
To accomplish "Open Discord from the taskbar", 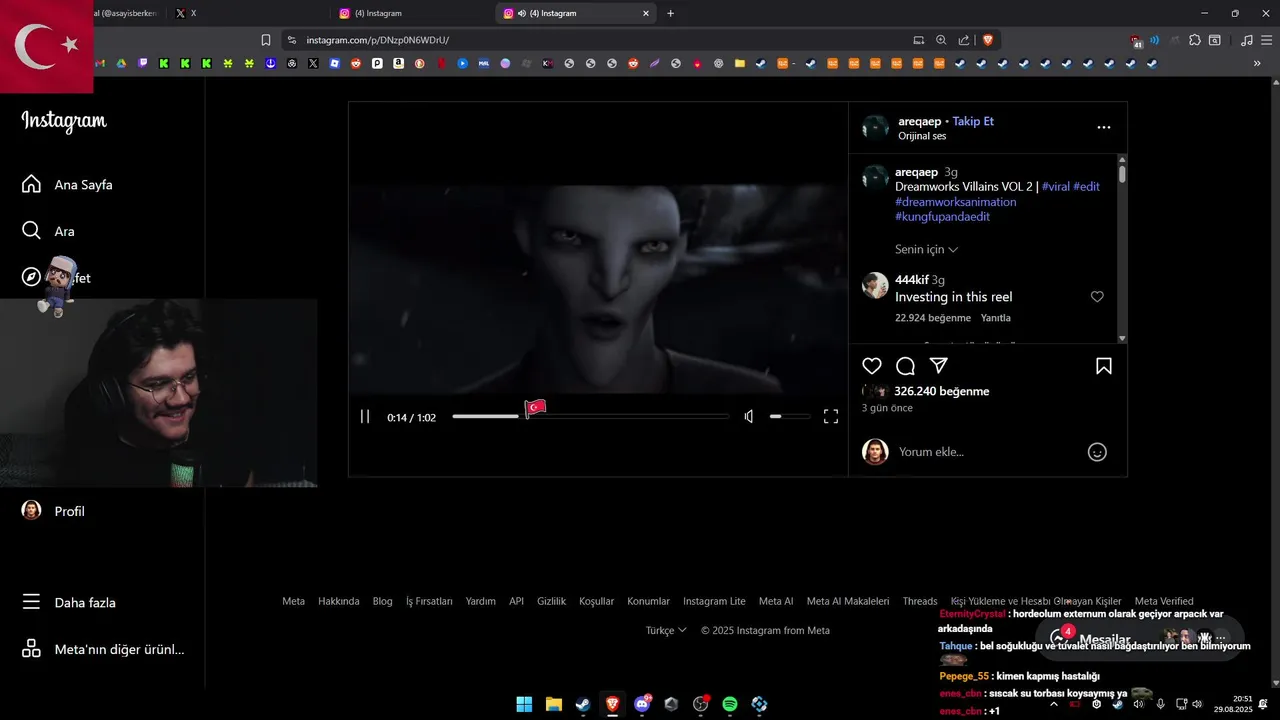I will click(x=642, y=704).
